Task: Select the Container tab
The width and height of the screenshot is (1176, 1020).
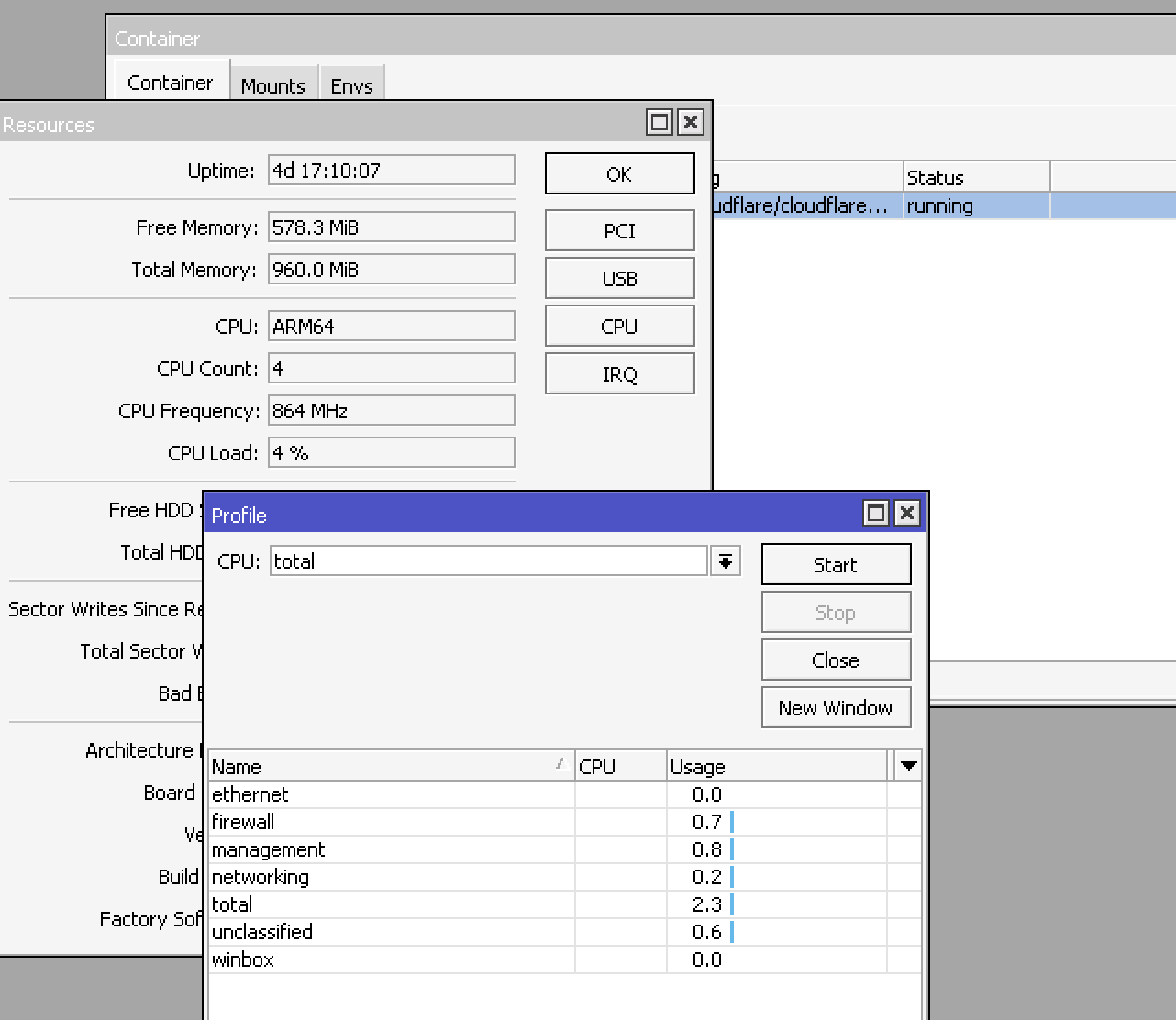Action: click(x=169, y=82)
